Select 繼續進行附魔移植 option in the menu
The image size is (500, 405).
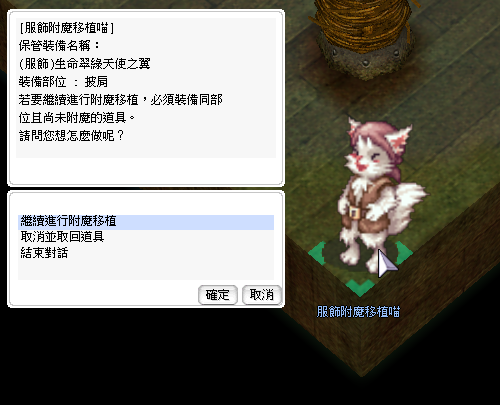pyautogui.click(x=146, y=222)
